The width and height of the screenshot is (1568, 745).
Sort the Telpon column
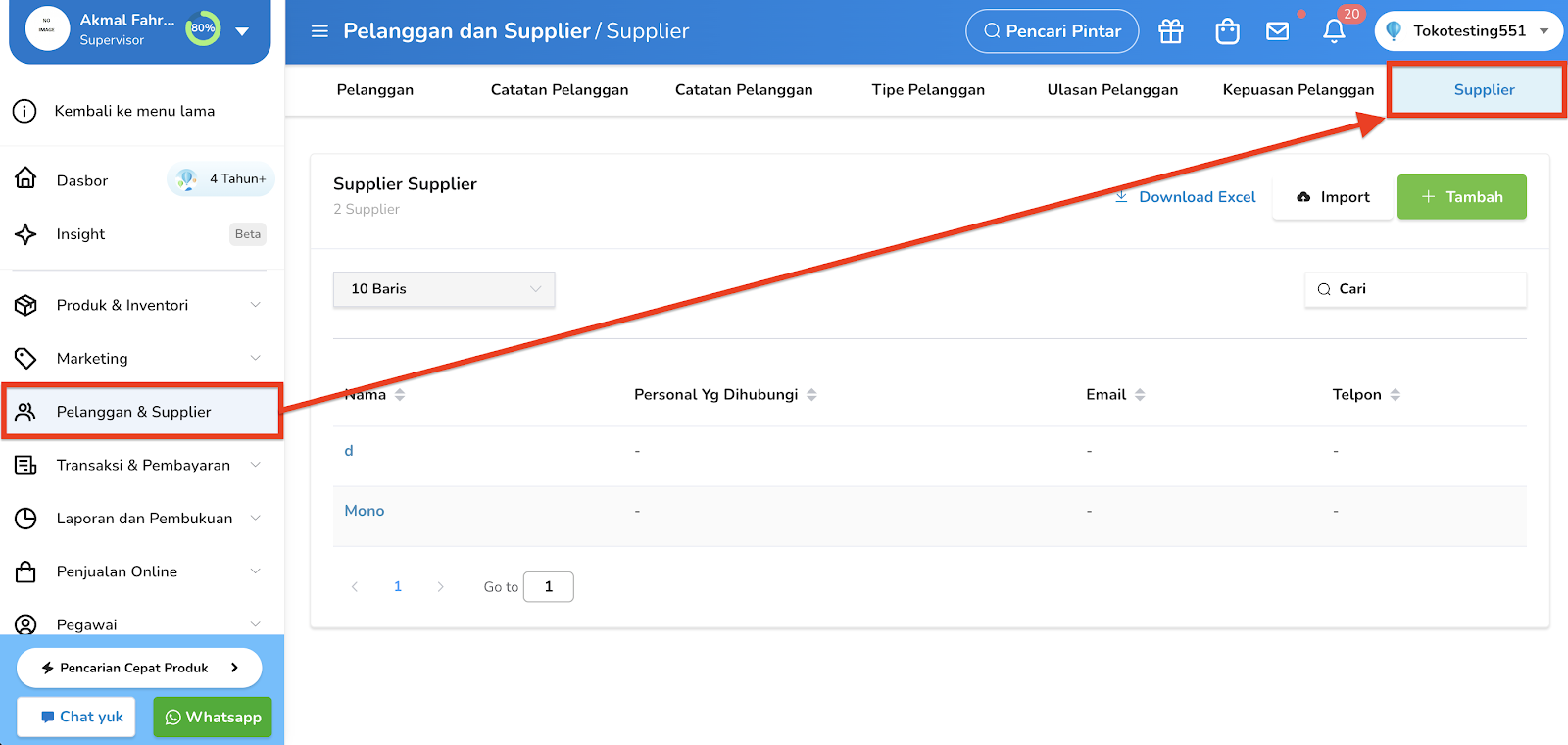pyautogui.click(x=1396, y=394)
